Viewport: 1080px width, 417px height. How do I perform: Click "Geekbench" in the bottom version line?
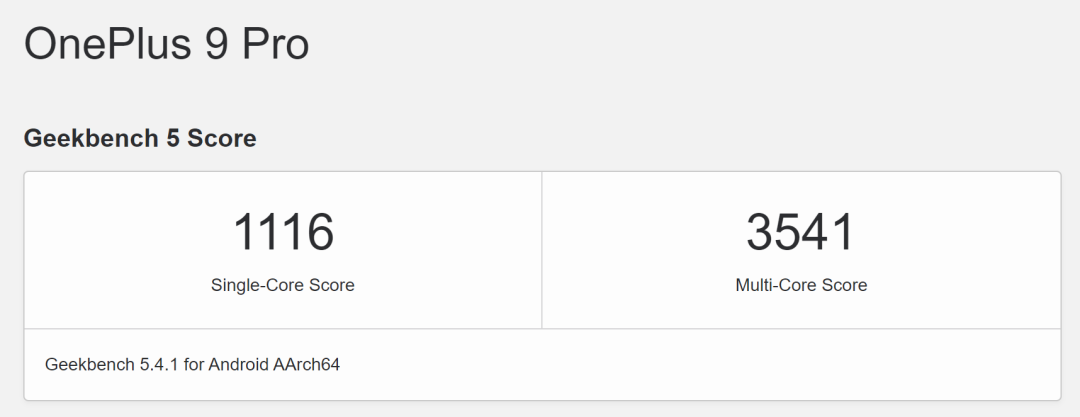point(90,365)
